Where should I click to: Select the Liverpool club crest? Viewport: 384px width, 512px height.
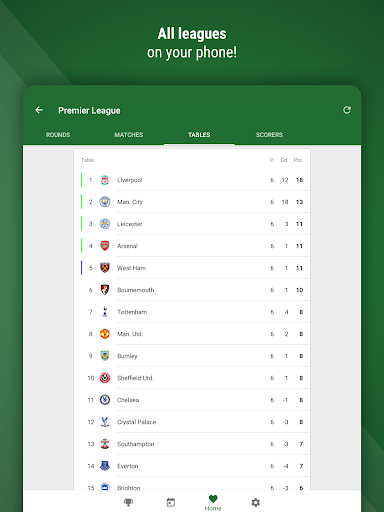(105, 180)
